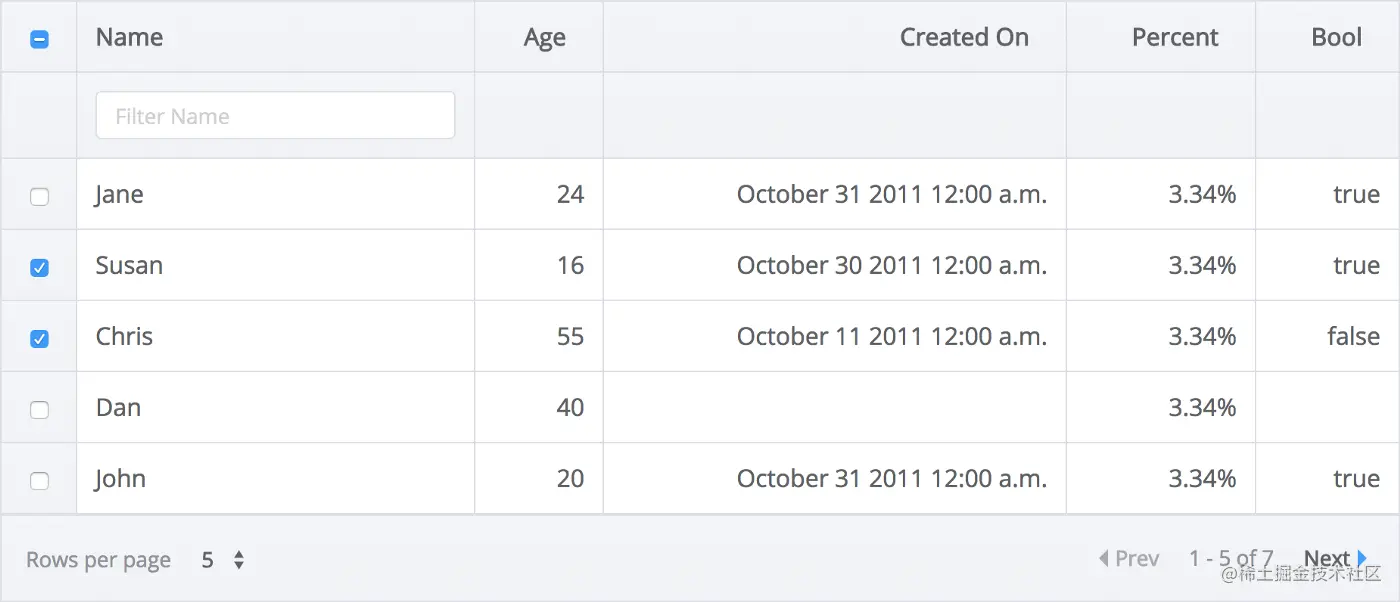The width and height of the screenshot is (1400, 602).
Task: Click the Prev pagination arrow icon
Action: (1103, 558)
